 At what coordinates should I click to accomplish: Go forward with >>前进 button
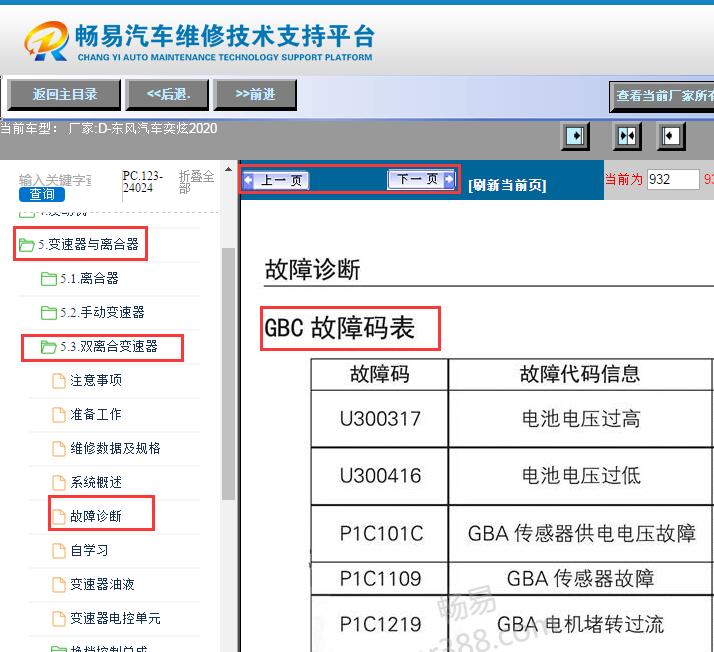pyautogui.click(x=255, y=95)
